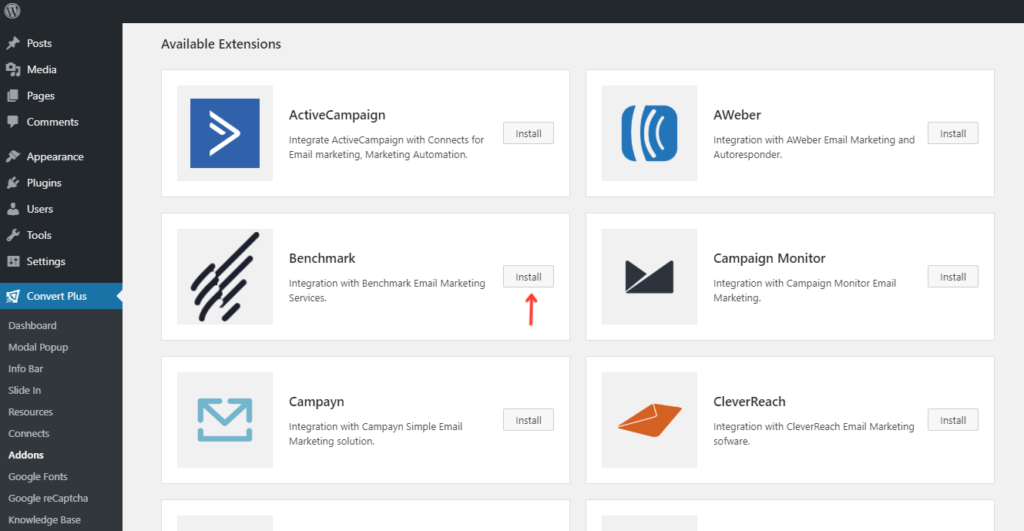Image resolution: width=1024 pixels, height=531 pixels.
Task: Install the AWeber extension
Action: point(953,133)
